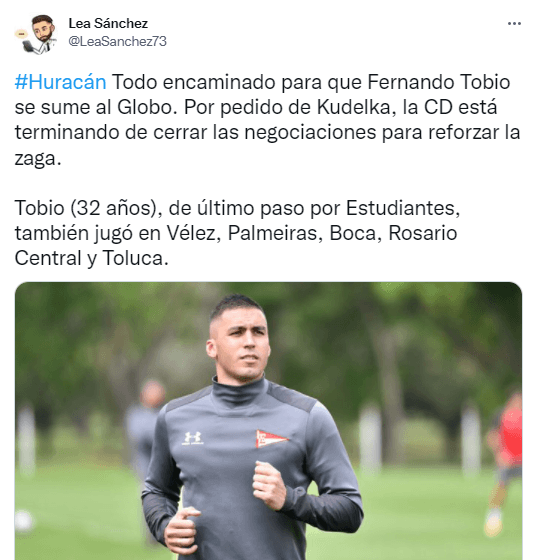Click the @LeaSanchez73 handle

[x=117, y=41]
